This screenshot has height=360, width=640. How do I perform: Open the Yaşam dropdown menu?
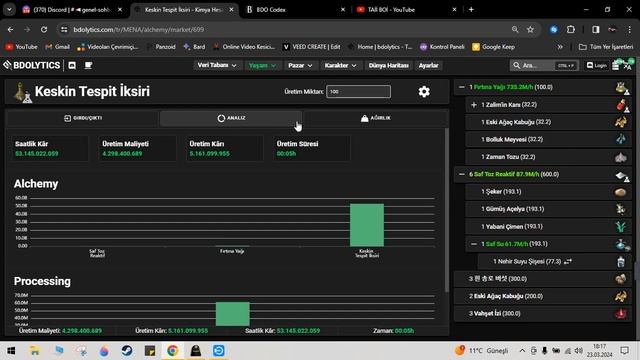[262, 65]
